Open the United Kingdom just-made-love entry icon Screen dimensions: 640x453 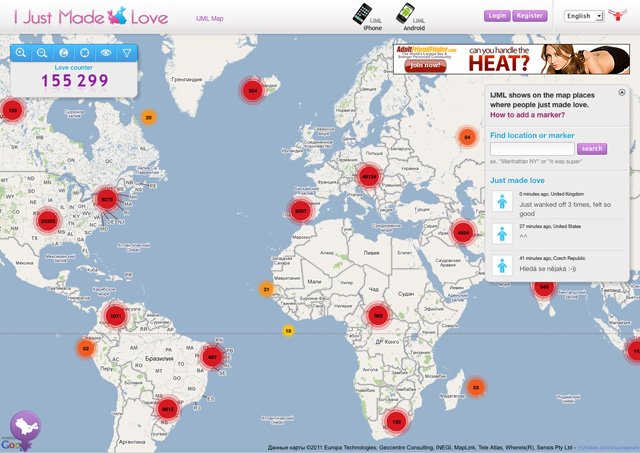(x=502, y=201)
